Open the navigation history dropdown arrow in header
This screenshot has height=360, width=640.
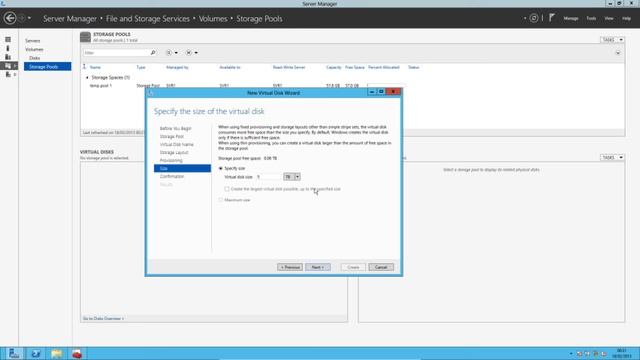29,18
